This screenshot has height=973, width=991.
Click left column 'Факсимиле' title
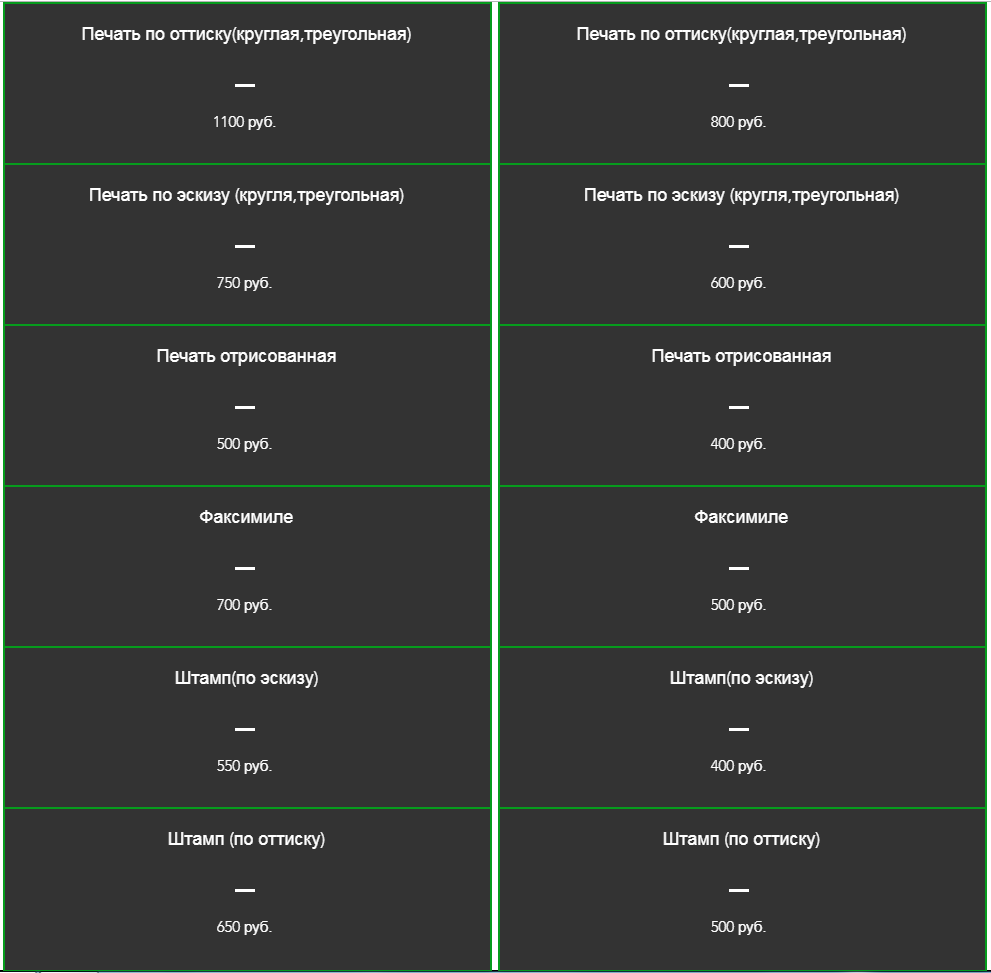(x=246, y=517)
